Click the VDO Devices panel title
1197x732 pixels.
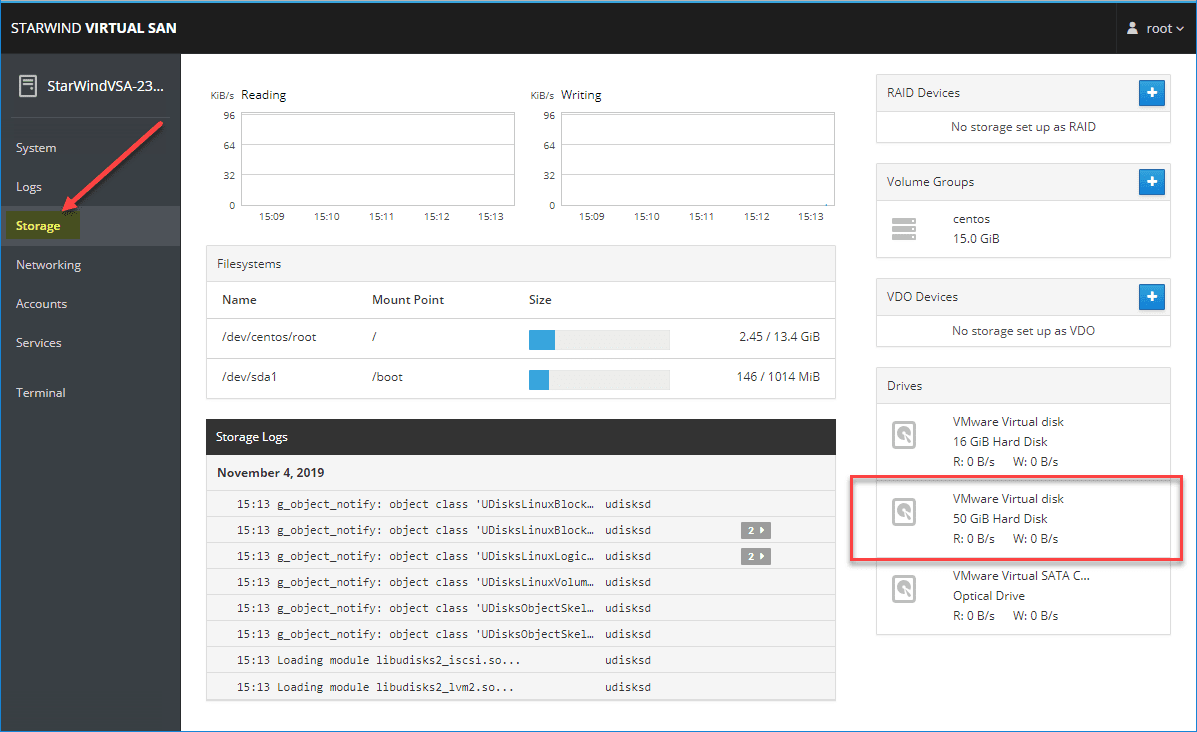pyautogui.click(x=922, y=297)
